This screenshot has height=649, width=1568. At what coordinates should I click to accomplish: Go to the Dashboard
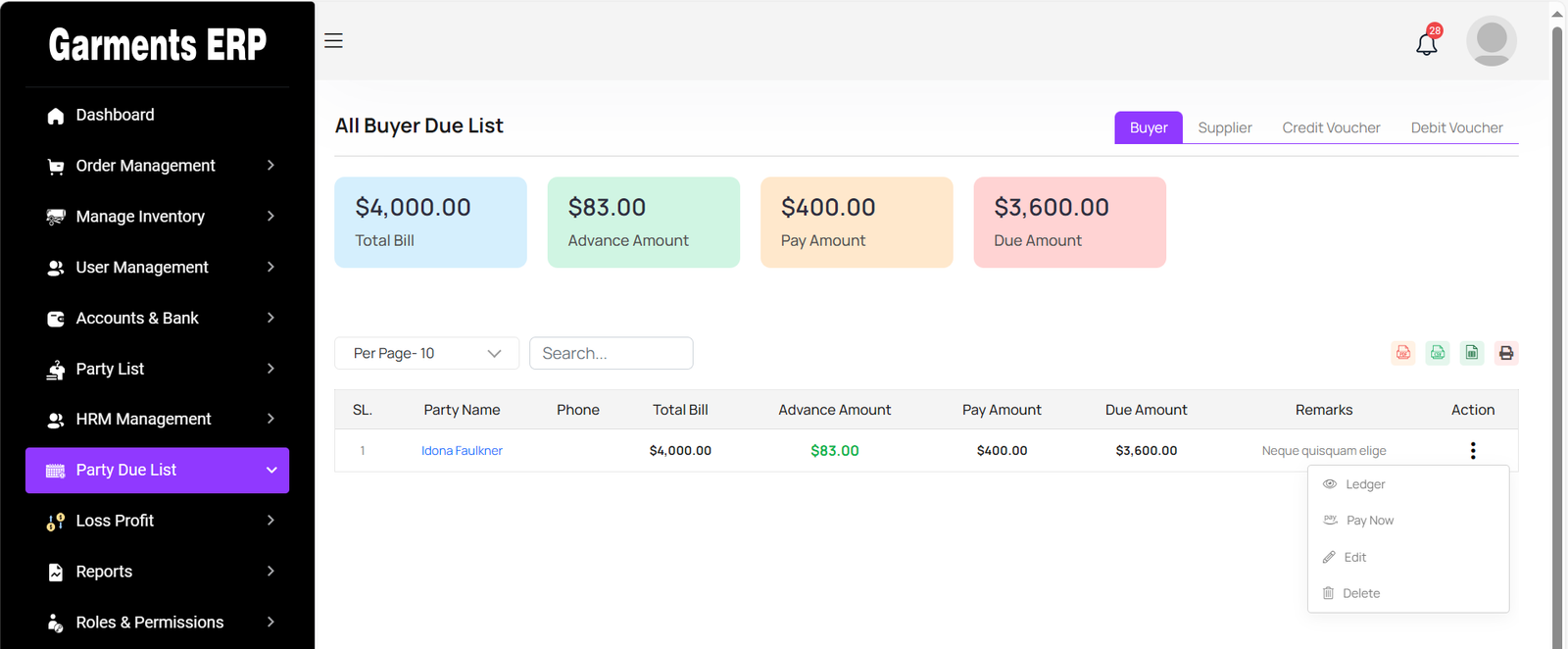115,115
